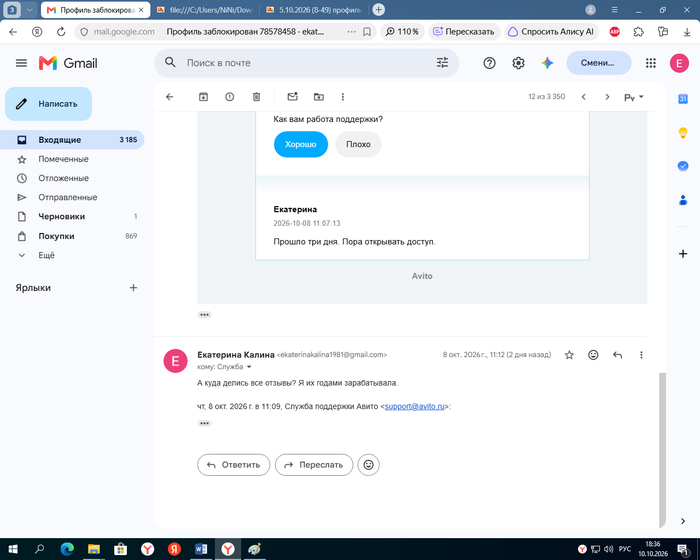
Task: Rate support as Плохо
Action: (358, 144)
